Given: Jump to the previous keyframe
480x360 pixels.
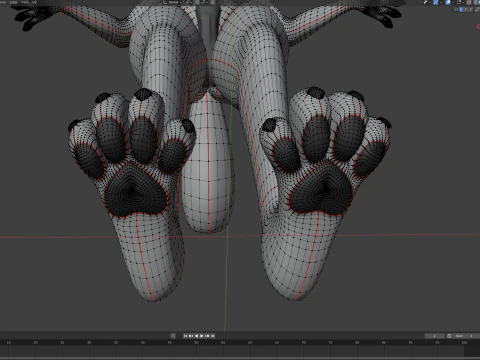Looking at the screenshot, I should (191, 336).
